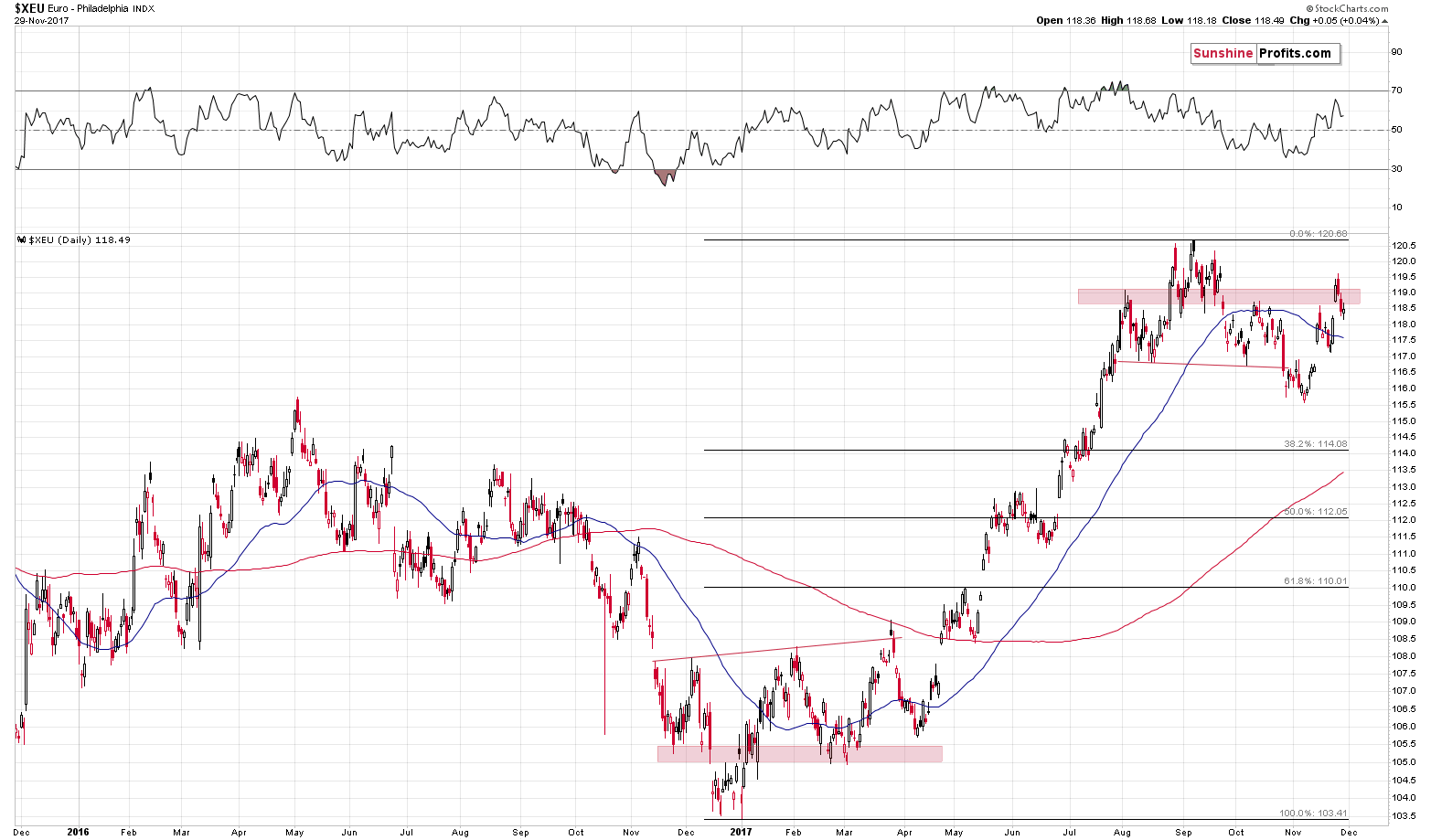Click the 115.0 price axis label
Screen dimensions: 1431x840
point(1404,421)
